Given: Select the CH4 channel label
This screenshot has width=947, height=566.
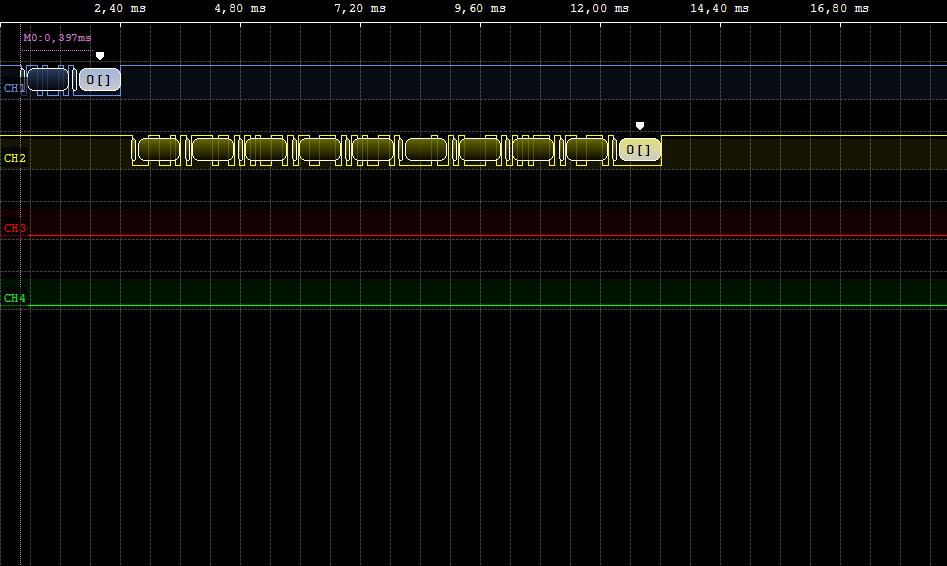Looking at the screenshot, I should pos(14,298).
